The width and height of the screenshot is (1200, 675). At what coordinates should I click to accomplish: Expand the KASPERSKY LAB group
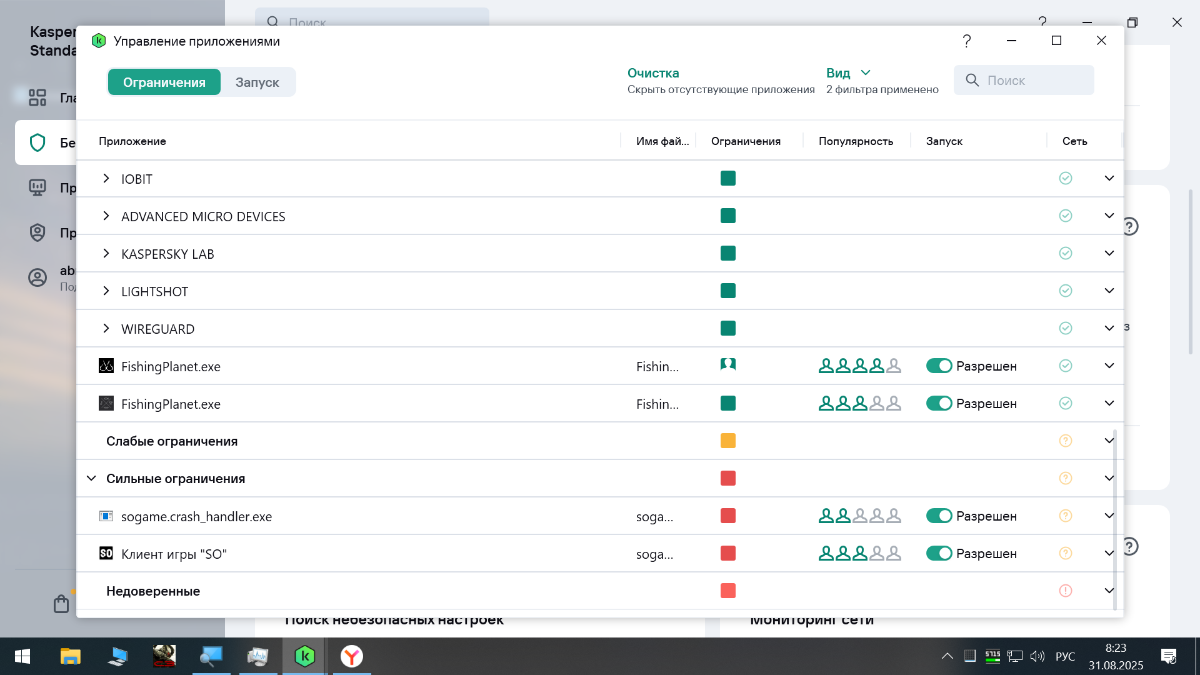click(107, 253)
